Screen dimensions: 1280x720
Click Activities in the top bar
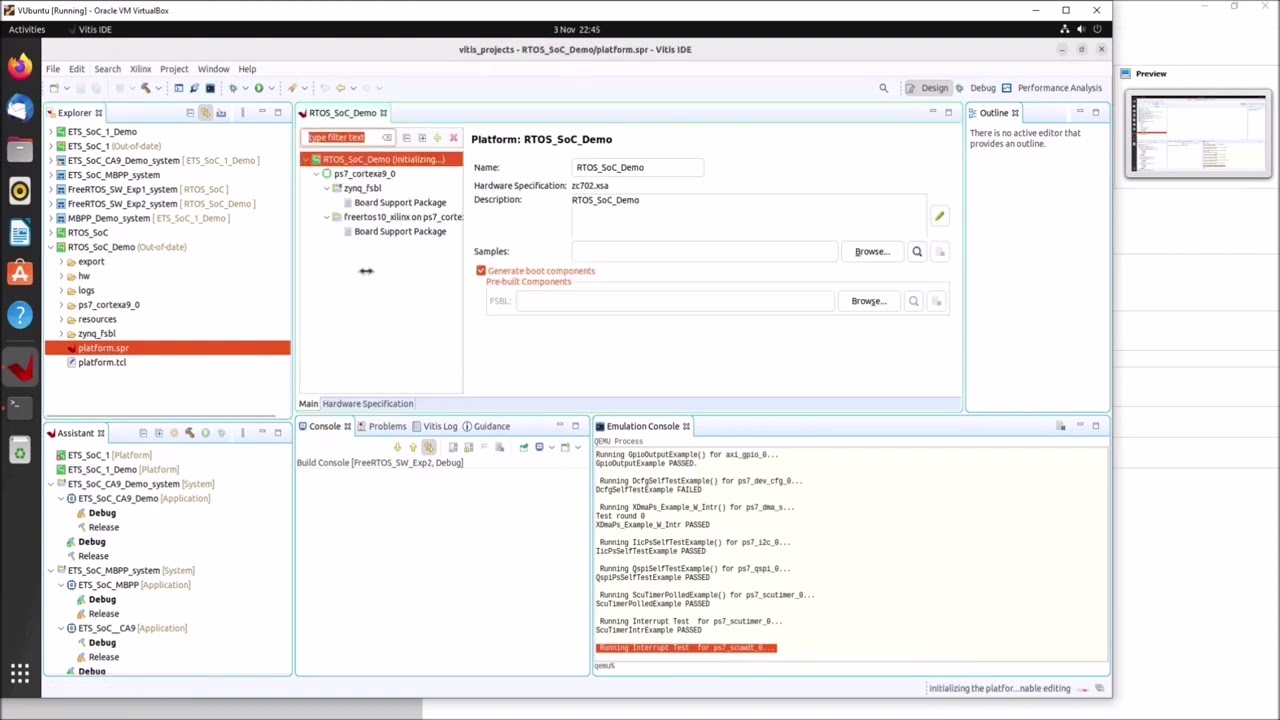[27, 29]
